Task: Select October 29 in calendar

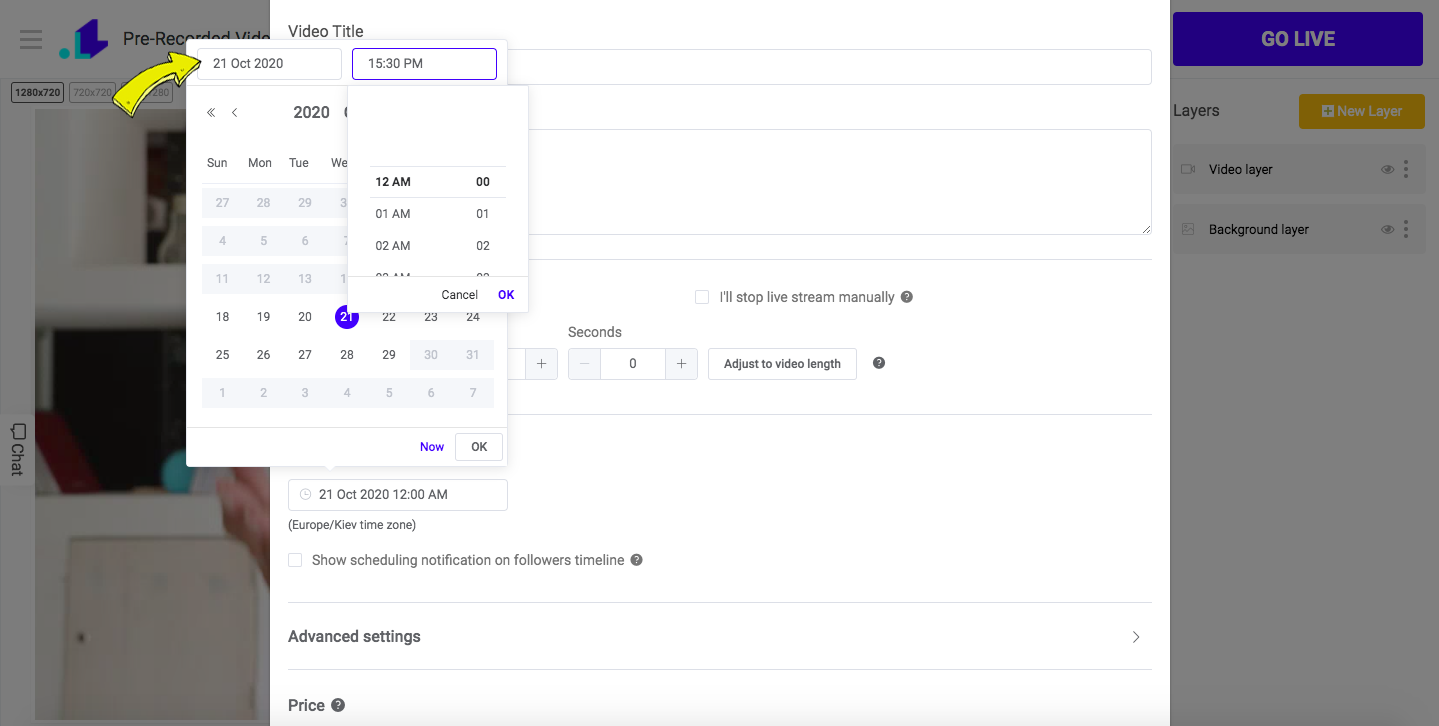Action: [389, 355]
